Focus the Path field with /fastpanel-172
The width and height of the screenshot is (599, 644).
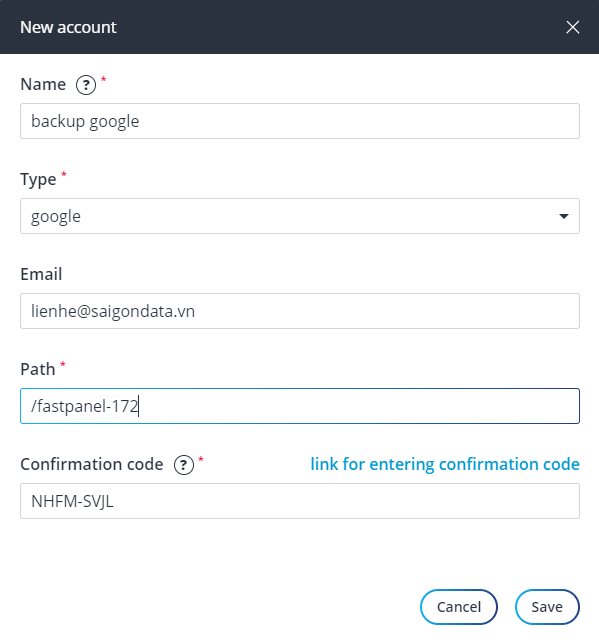pyautogui.click(x=300, y=406)
